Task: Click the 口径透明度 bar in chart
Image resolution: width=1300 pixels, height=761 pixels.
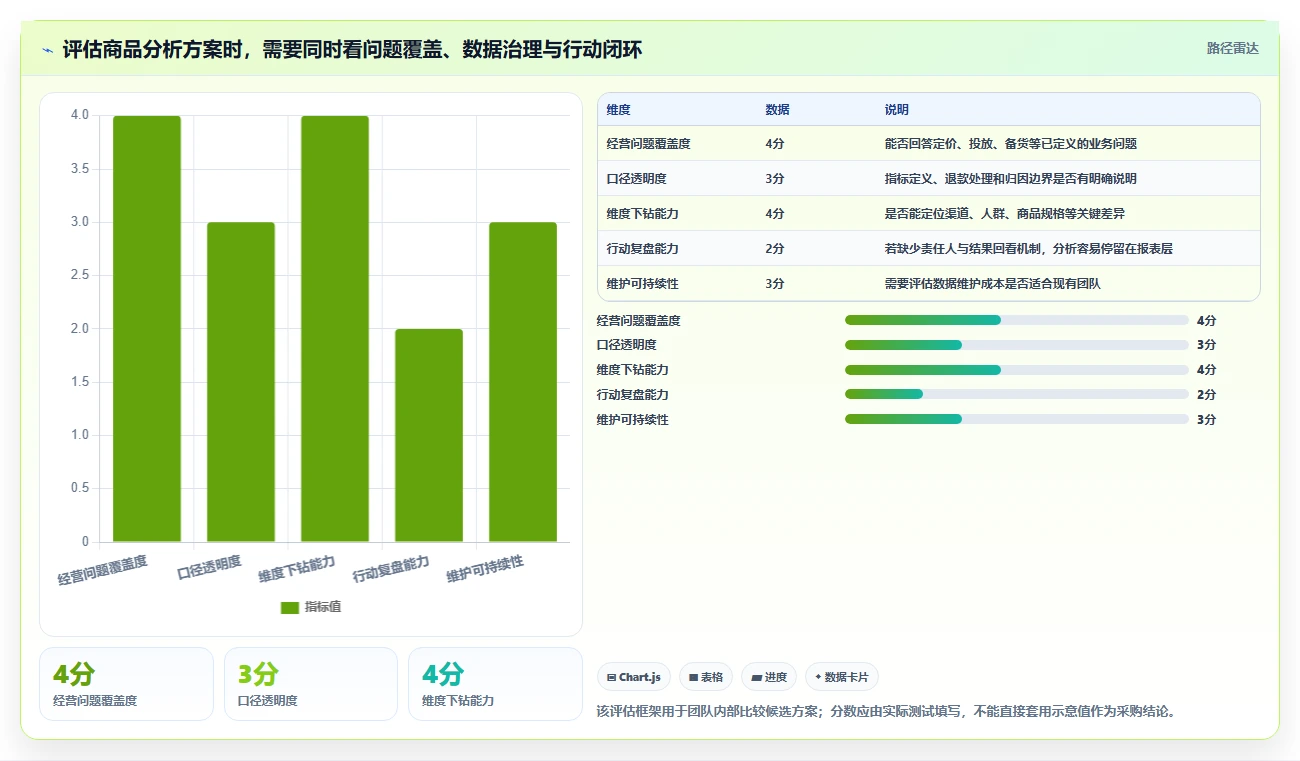Action: pyautogui.click(x=241, y=382)
